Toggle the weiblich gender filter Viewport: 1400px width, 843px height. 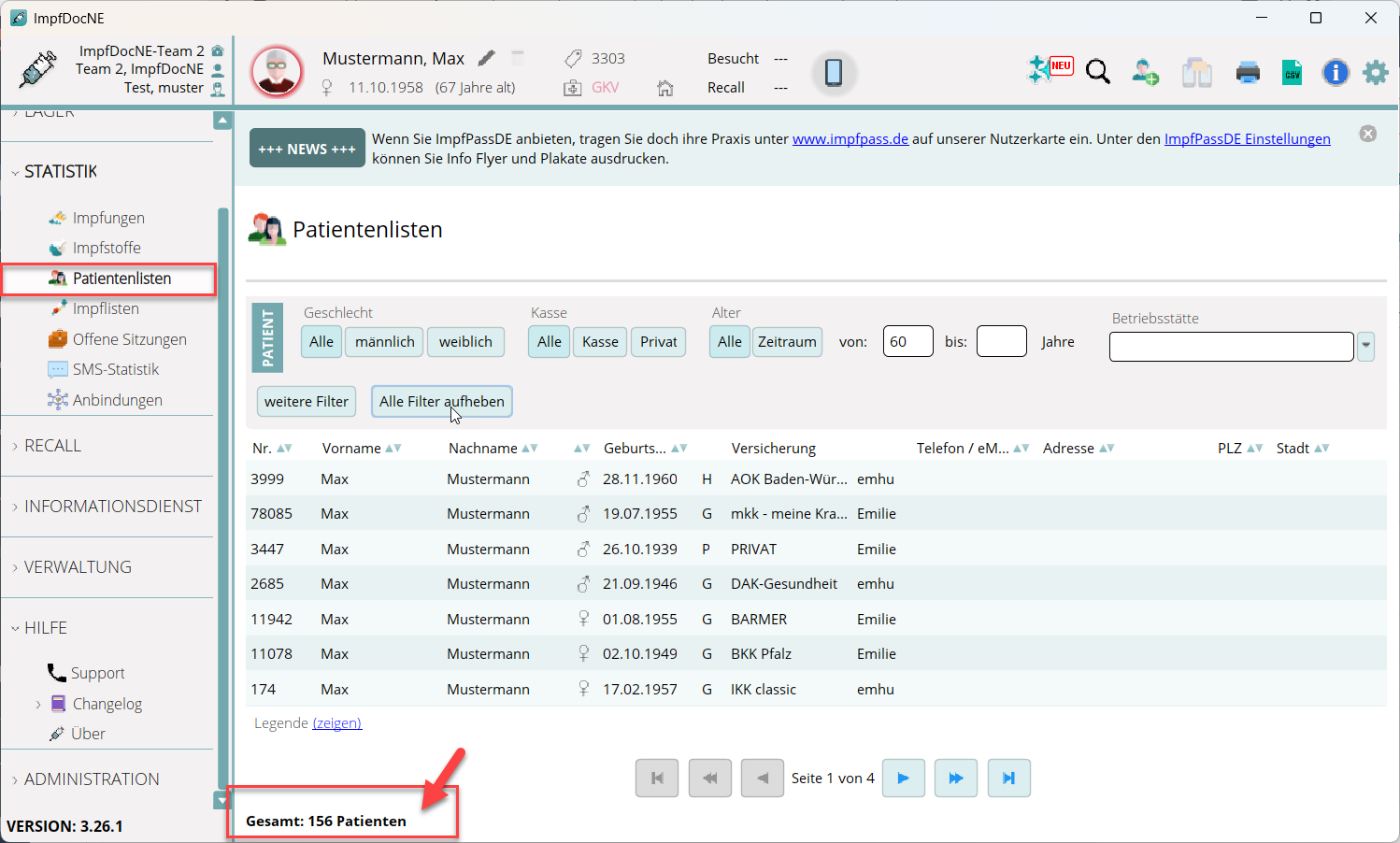(x=465, y=342)
